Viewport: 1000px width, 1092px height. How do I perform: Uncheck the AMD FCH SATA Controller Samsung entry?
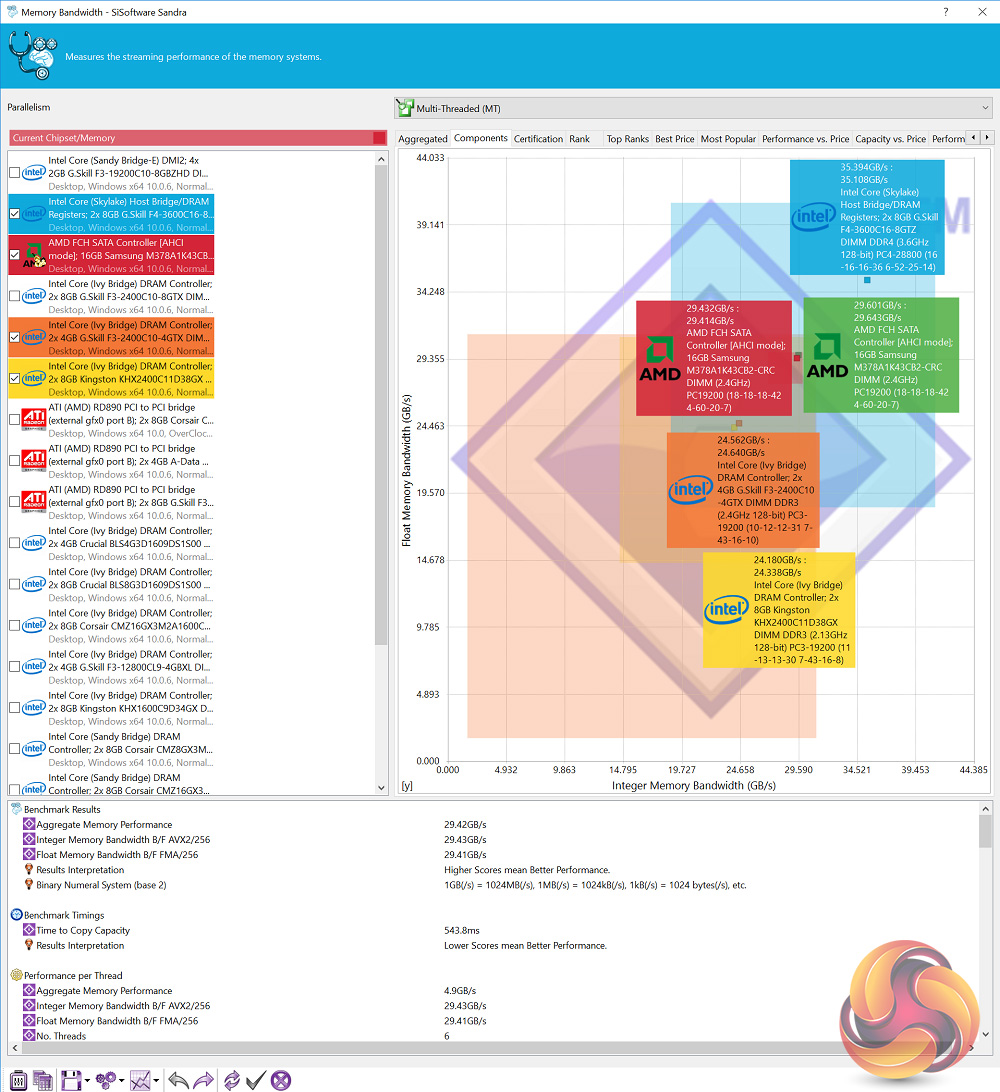(x=14, y=255)
